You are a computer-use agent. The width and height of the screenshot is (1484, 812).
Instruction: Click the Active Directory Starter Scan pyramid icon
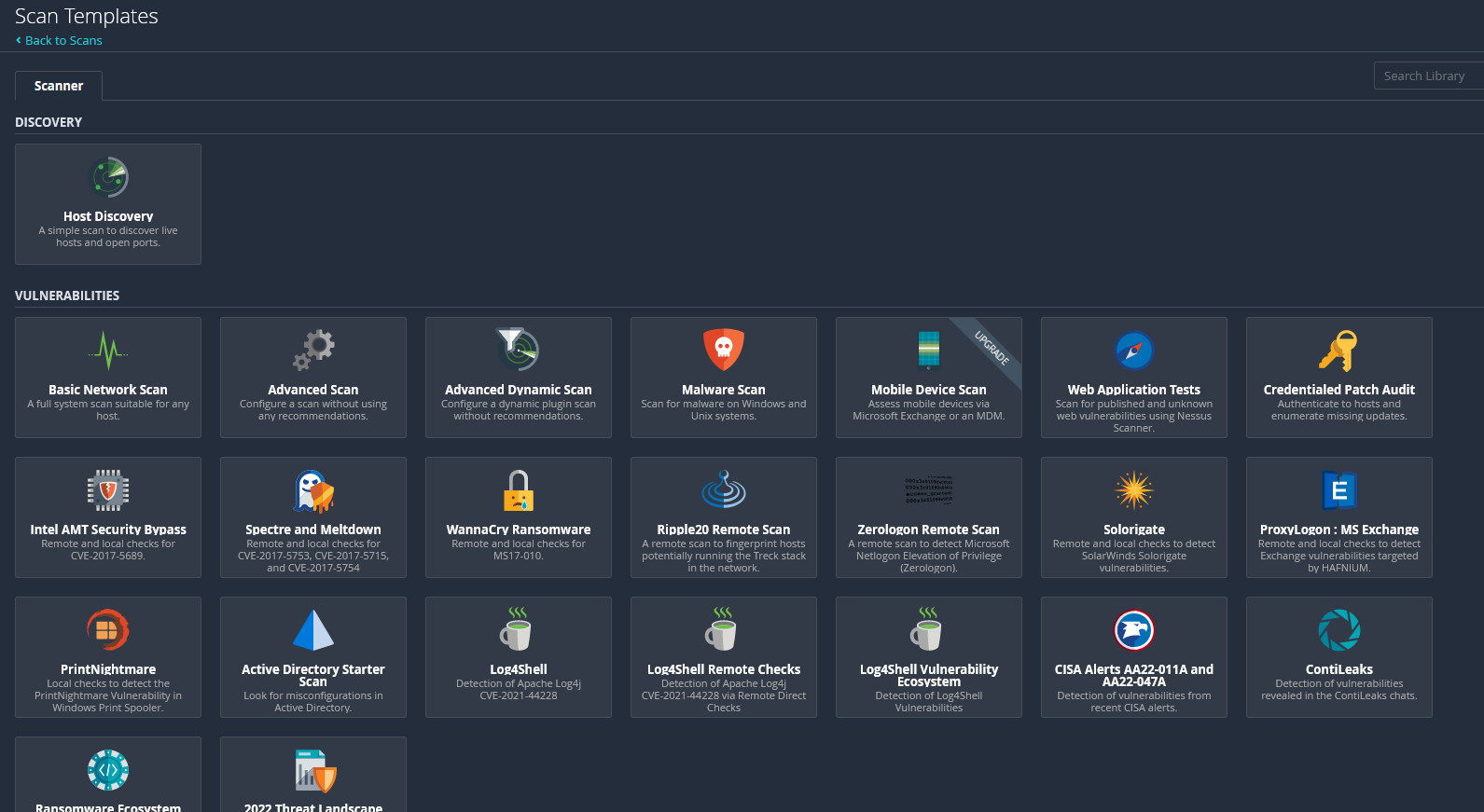(313, 630)
